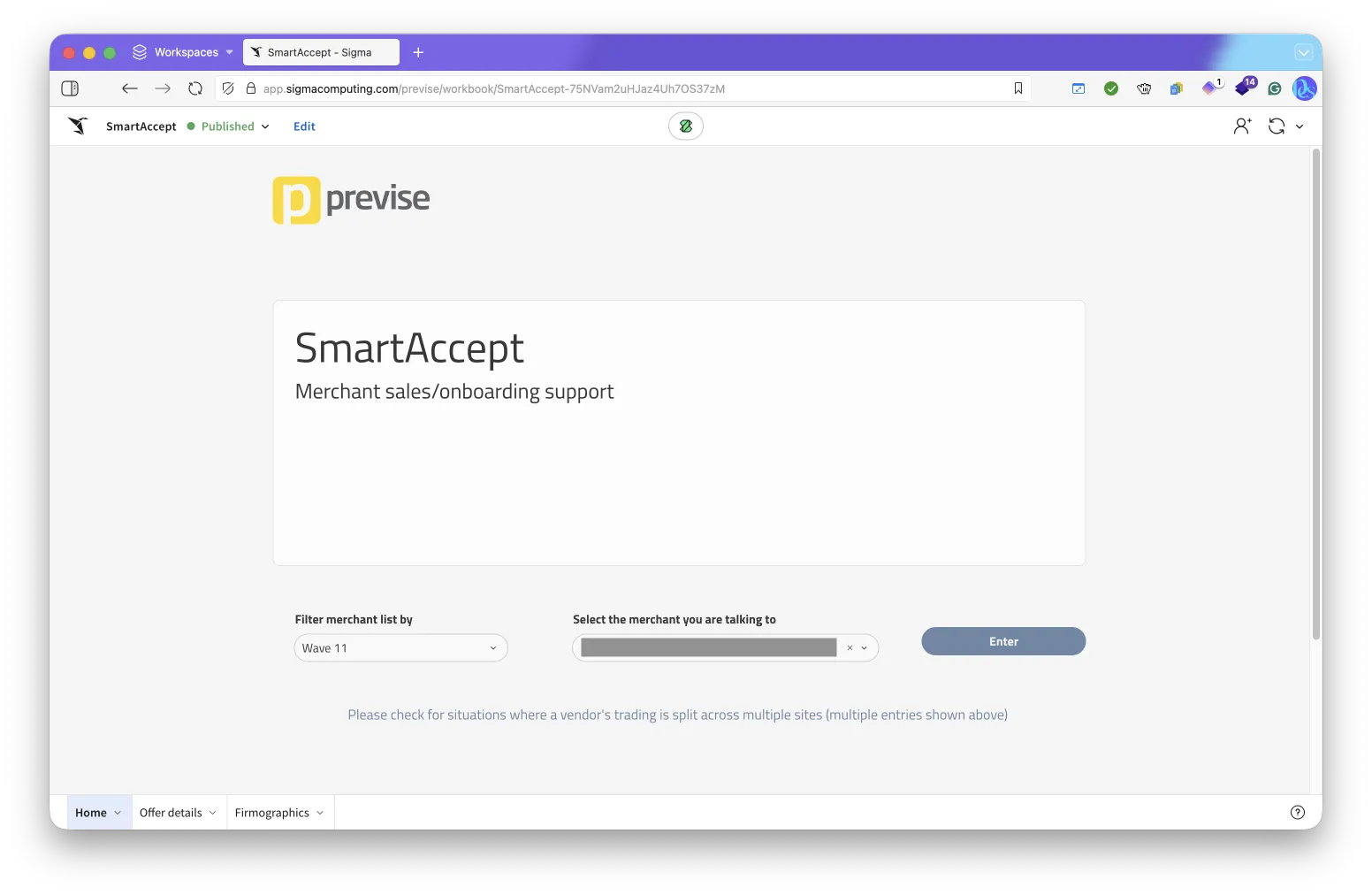Image resolution: width=1372 pixels, height=895 pixels.
Task: Reload the page with browser refresh icon
Action: click(195, 88)
